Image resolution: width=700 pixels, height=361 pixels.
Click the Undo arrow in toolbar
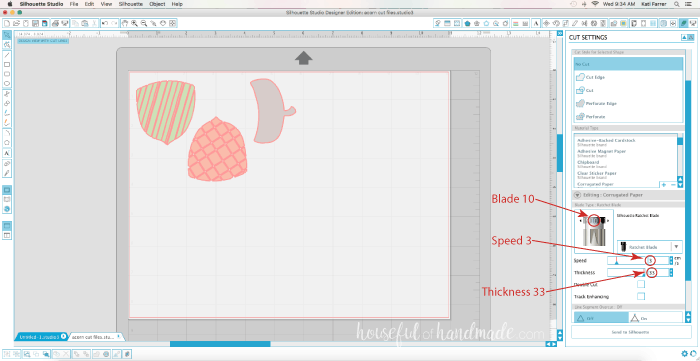click(104, 23)
